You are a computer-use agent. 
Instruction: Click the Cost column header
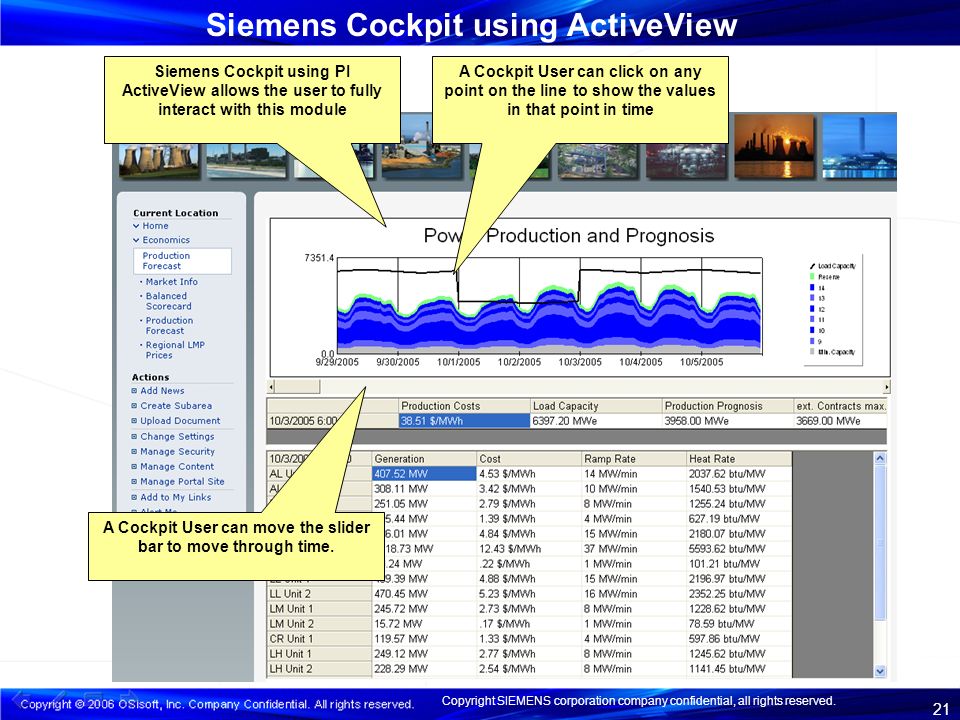529,459
